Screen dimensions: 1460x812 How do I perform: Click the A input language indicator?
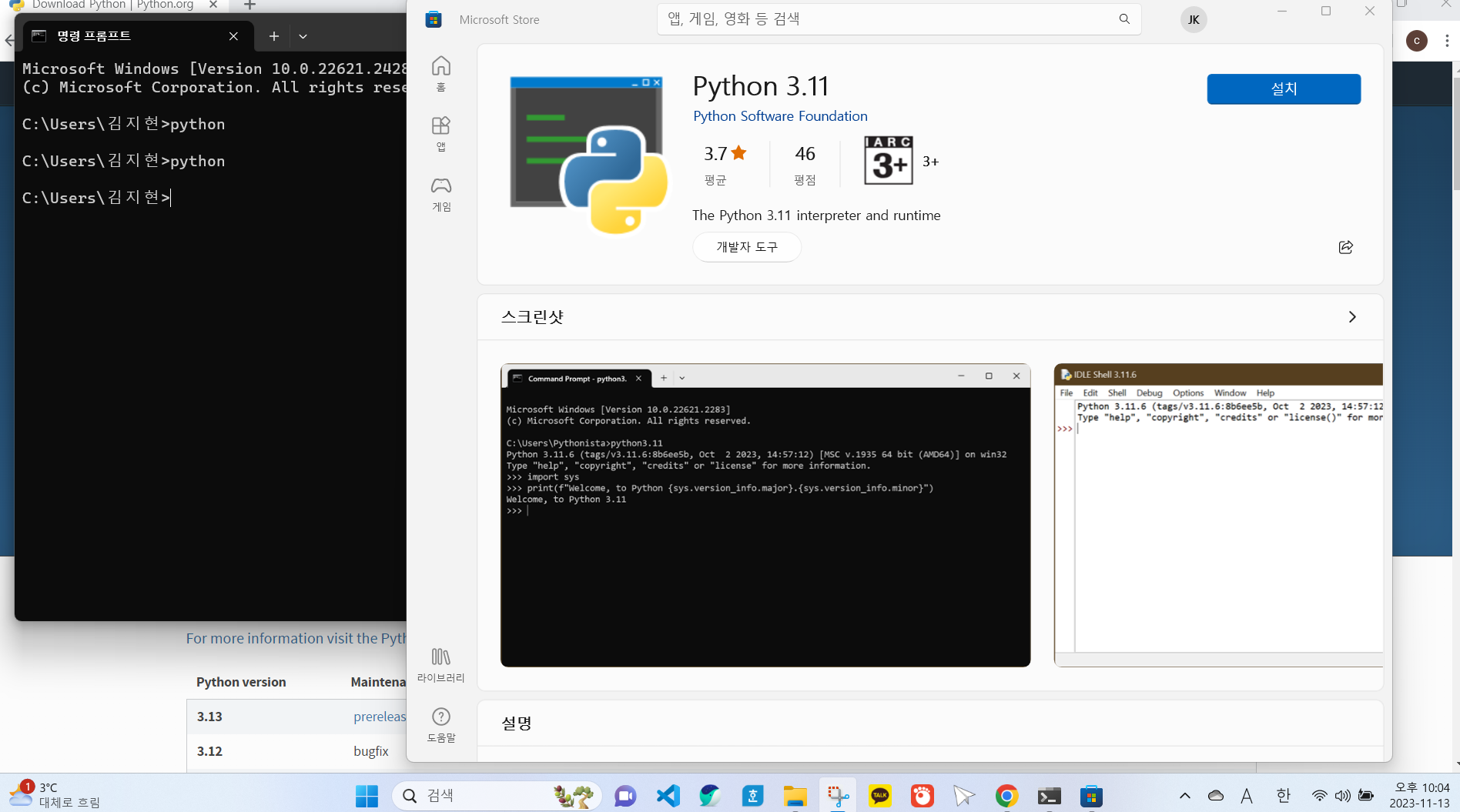pos(1247,796)
